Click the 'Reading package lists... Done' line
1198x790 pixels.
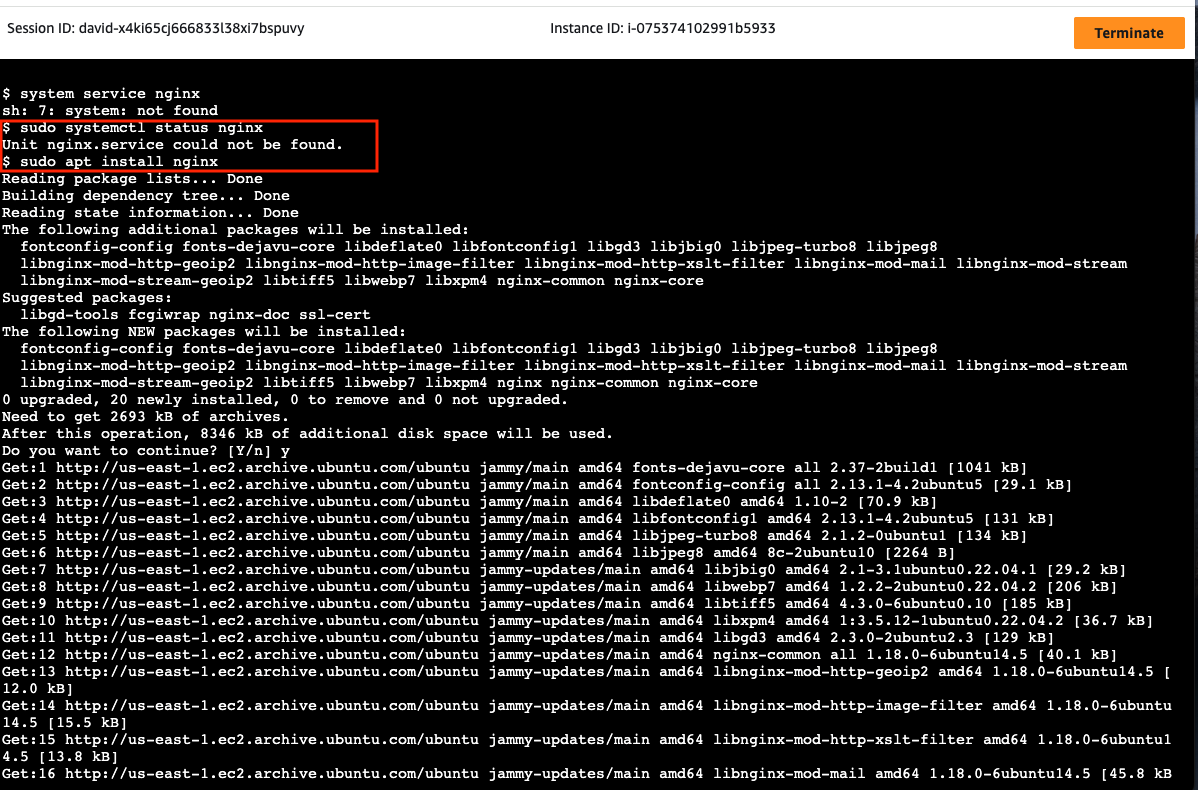point(132,179)
